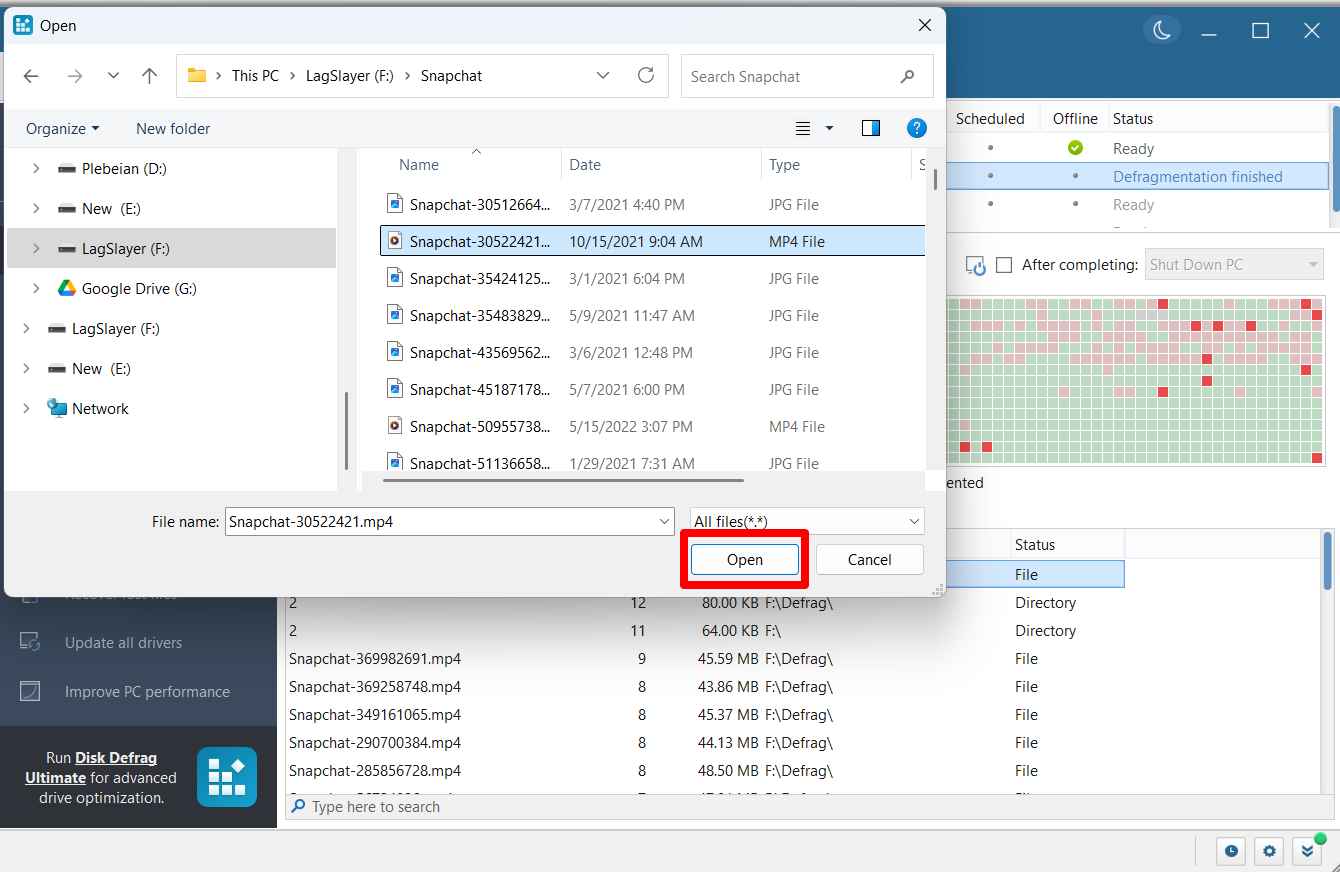Viewport: 1340px width, 872px height.
Task: Expand the Plebeian (D:) drive node
Action: [36, 169]
